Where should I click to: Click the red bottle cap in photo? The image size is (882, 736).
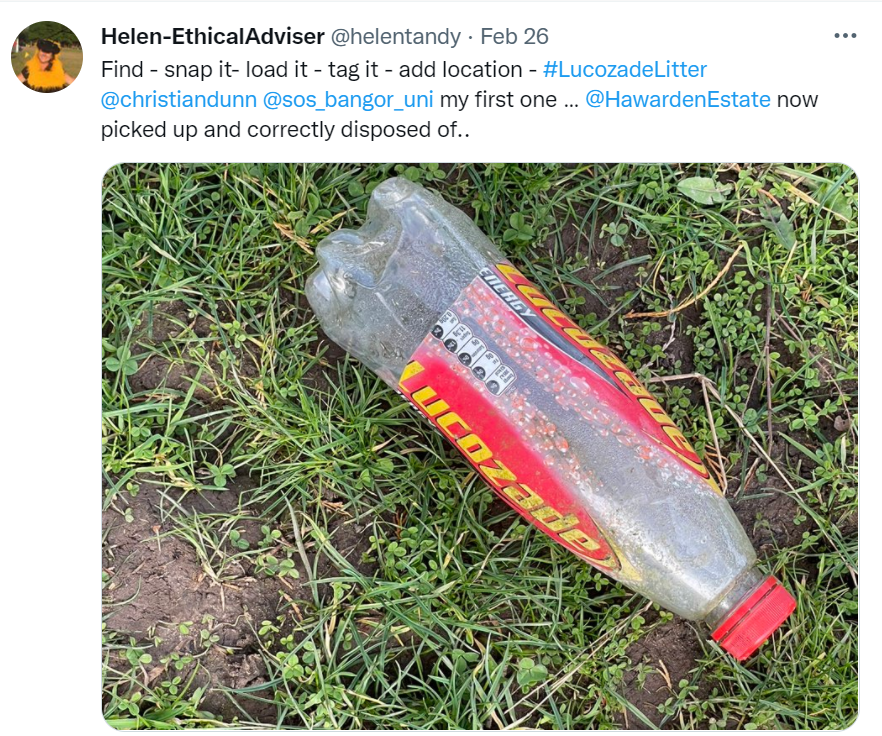[754, 618]
